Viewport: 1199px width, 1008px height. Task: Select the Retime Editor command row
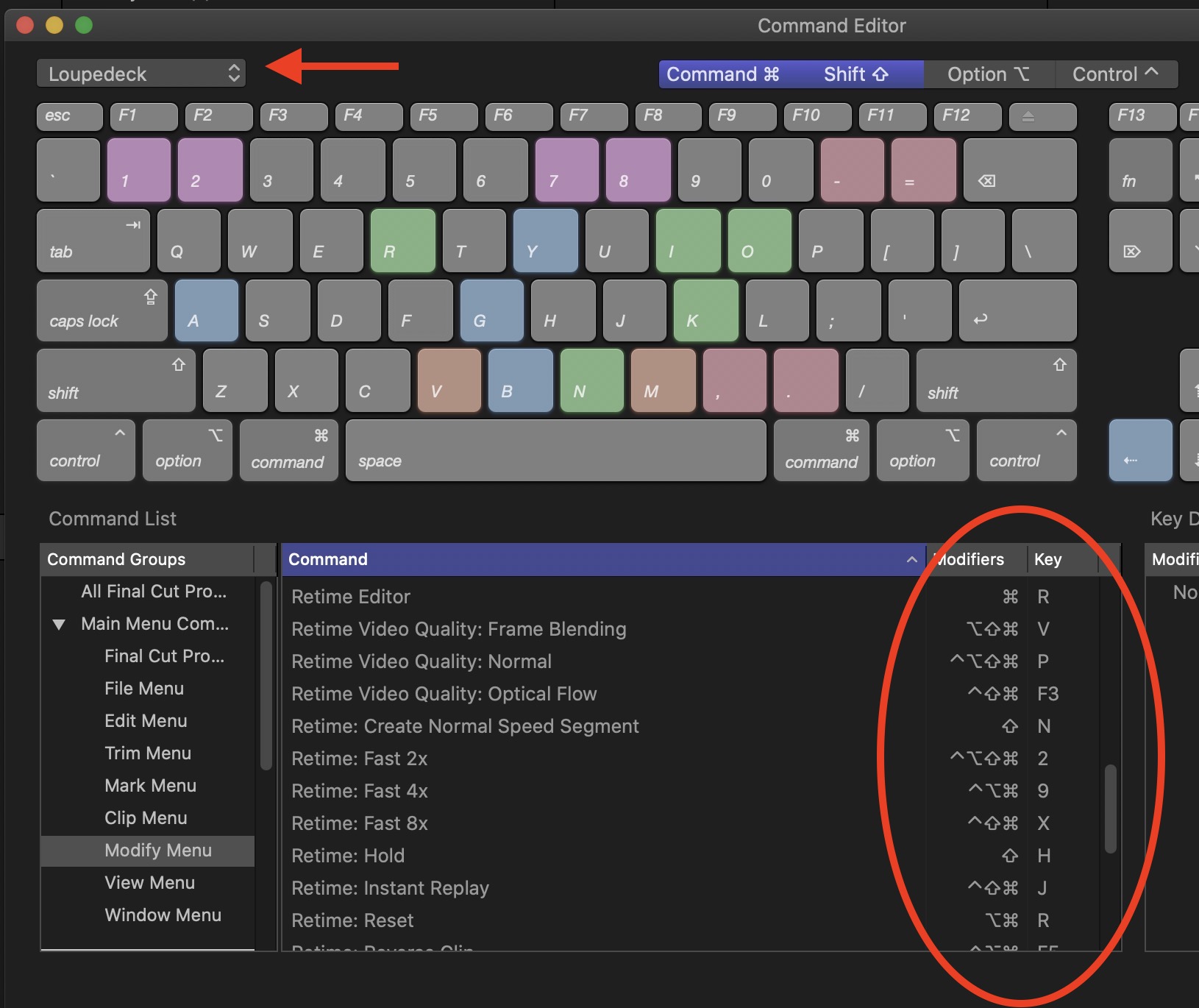pos(691,597)
